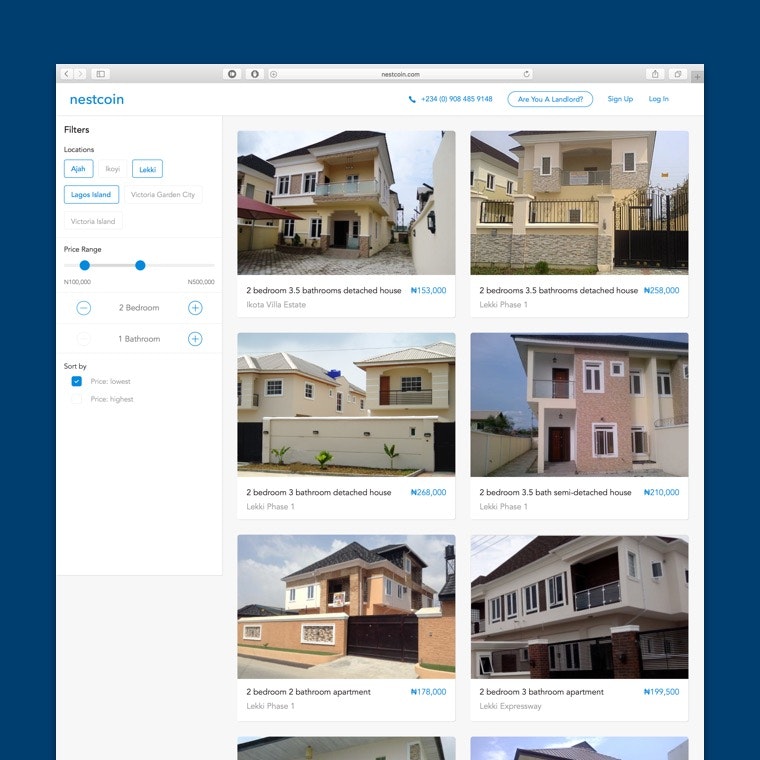Click the ₦178,000 price
The width and height of the screenshot is (760, 760).
click(x=428, y=692)
